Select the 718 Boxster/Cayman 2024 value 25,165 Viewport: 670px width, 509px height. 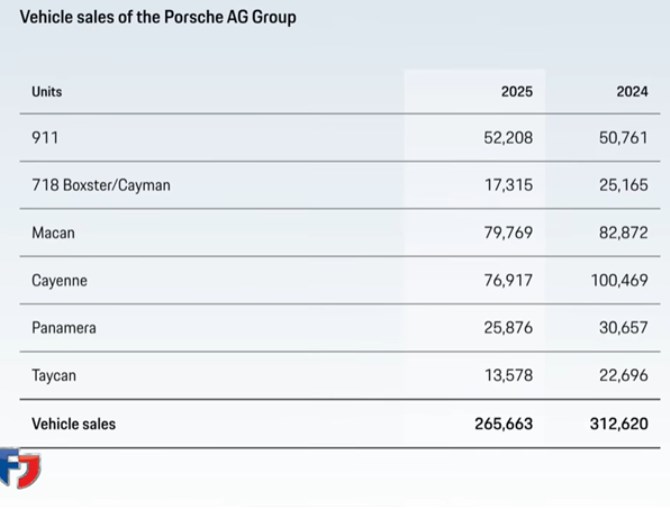pos(624,185)
